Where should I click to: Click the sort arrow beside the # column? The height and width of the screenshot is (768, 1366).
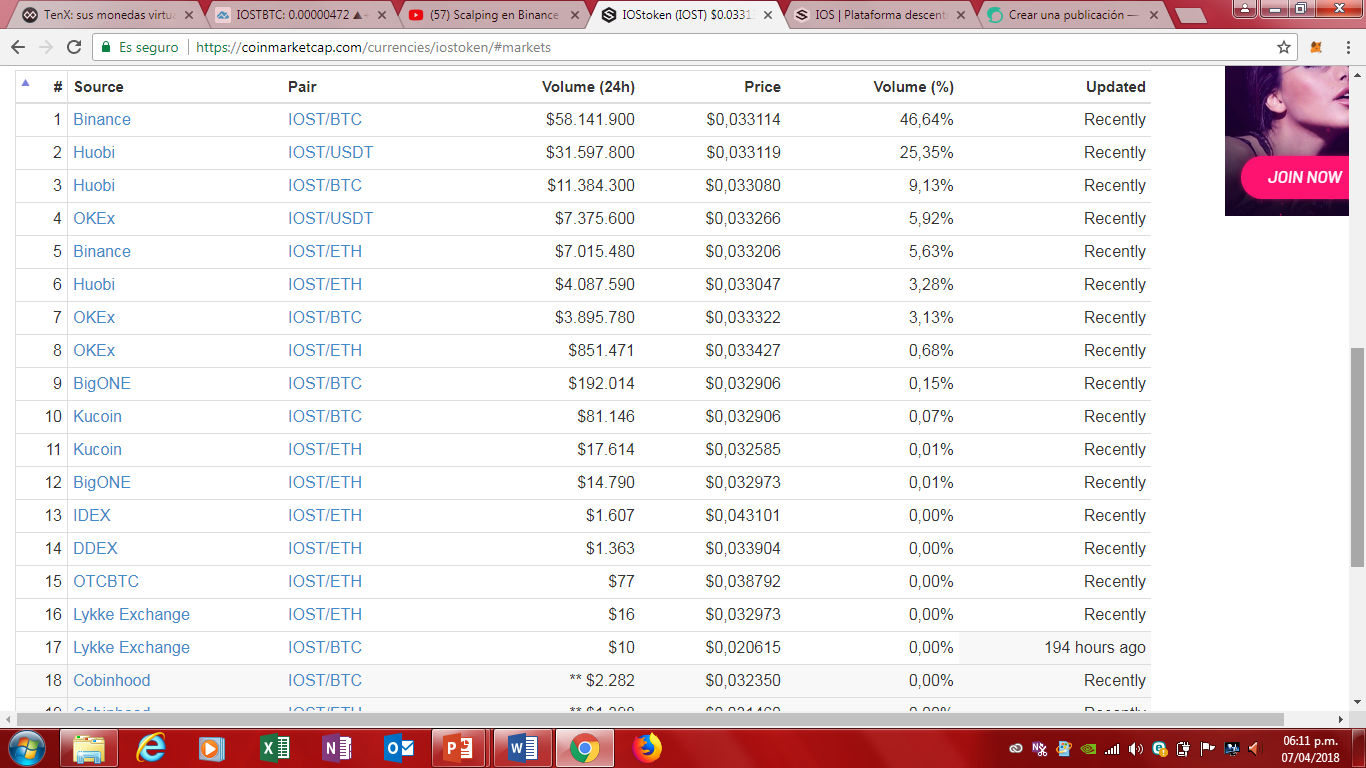25,84
